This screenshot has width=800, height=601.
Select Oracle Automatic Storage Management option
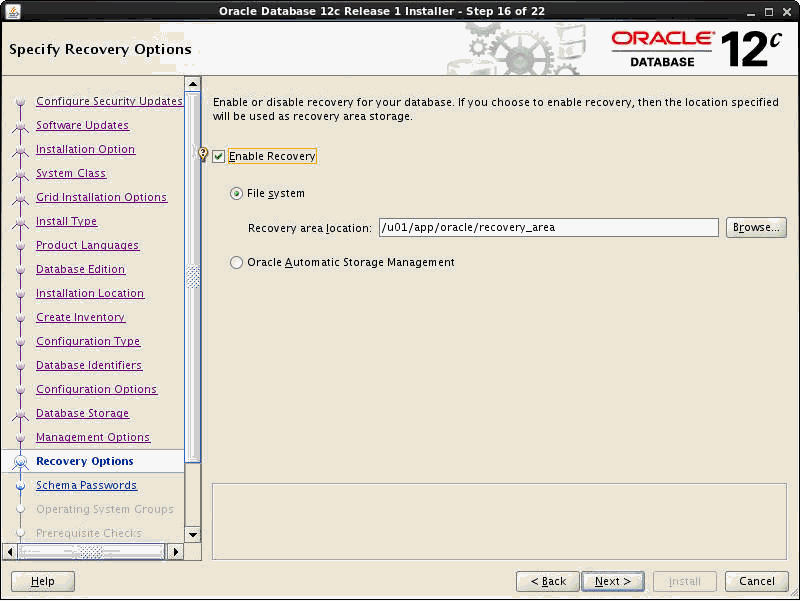tap(236, 262)
